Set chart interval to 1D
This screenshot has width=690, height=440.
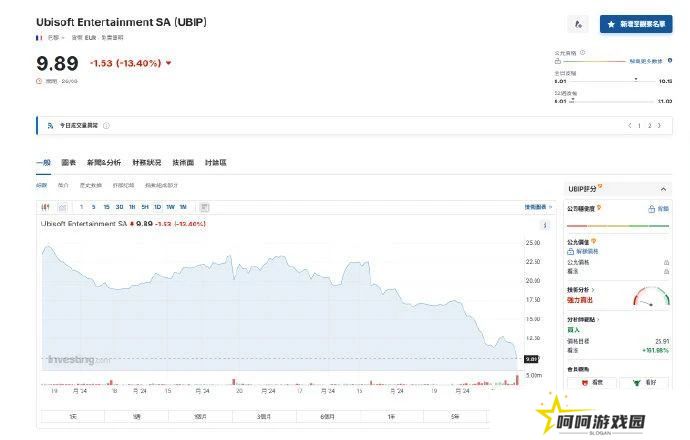tap(158, 207)
